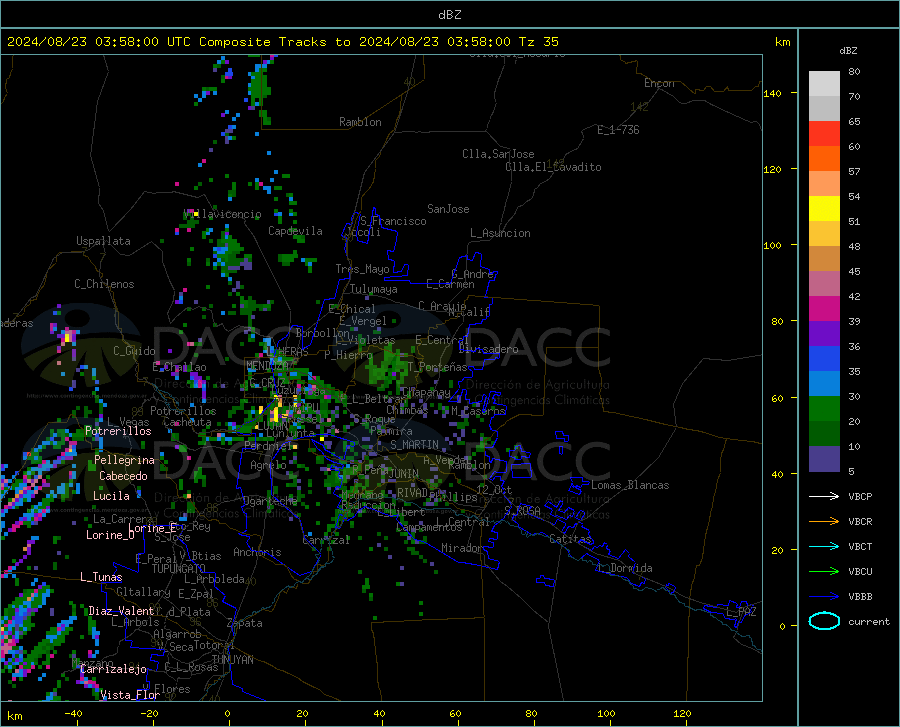Screen dimensions: 900x727
Task: Click the blue VBBB arrow legend icon
Action: pyautogui.click(x=824, y=597)
